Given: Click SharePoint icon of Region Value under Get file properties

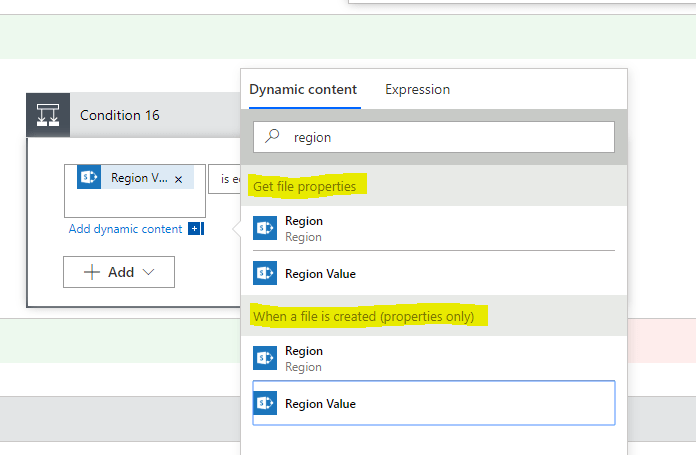Looking at the screenshot, I should pos(265,273).
